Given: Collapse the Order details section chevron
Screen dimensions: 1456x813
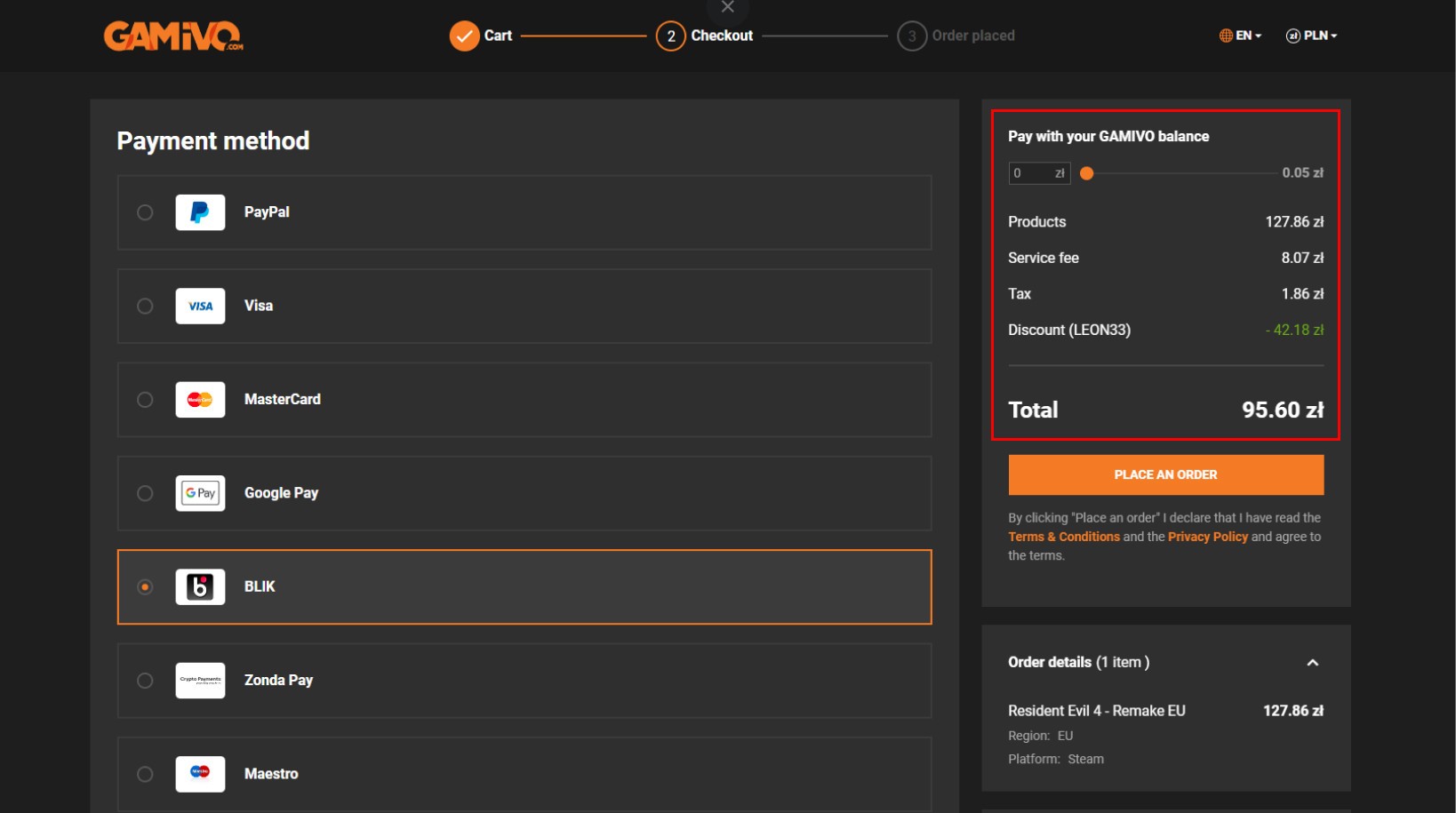Looking at the screenshot, I should [x=1313, y=663].
